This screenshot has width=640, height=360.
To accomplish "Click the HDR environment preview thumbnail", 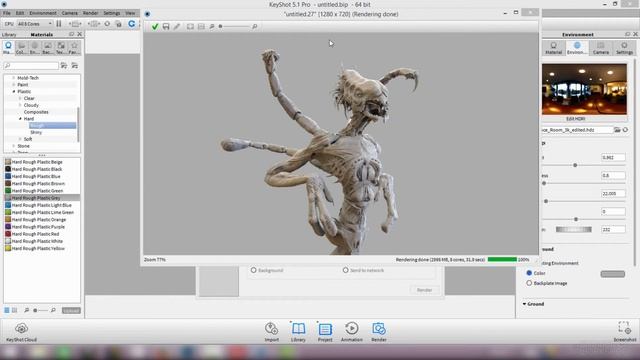I will pos(584,89).
